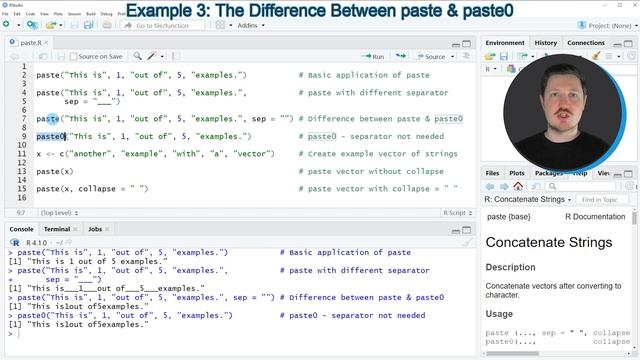Click the Re-run previous code icon

(400, 56)
